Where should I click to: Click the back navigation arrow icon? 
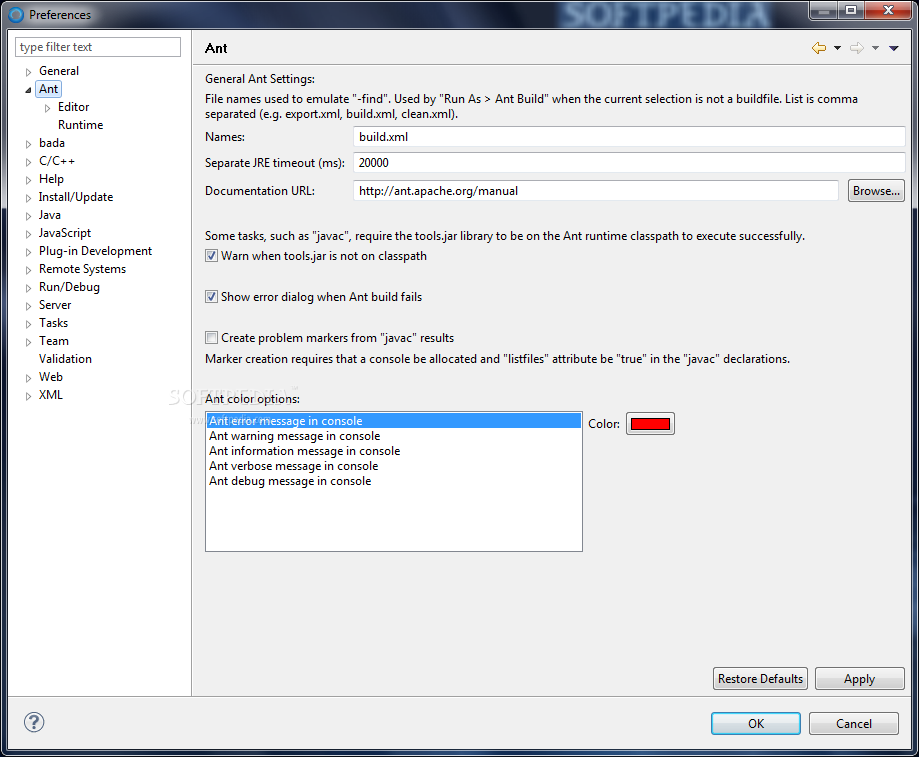tap(819, 48)
